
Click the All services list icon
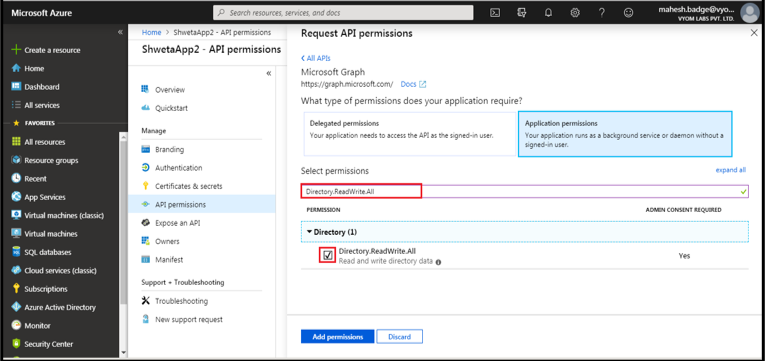click(x=16, y=105)
